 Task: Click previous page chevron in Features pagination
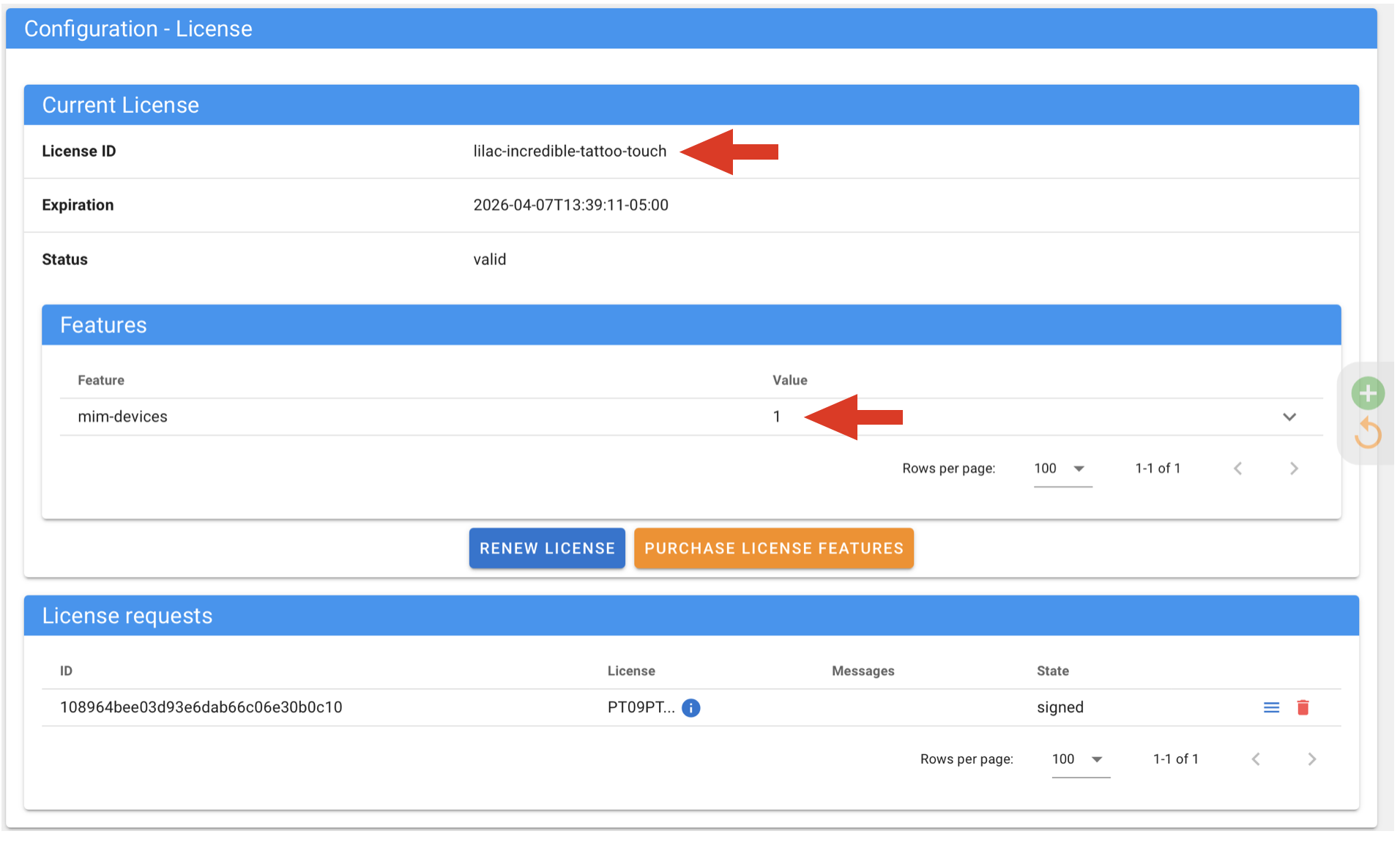[1238, 468]
